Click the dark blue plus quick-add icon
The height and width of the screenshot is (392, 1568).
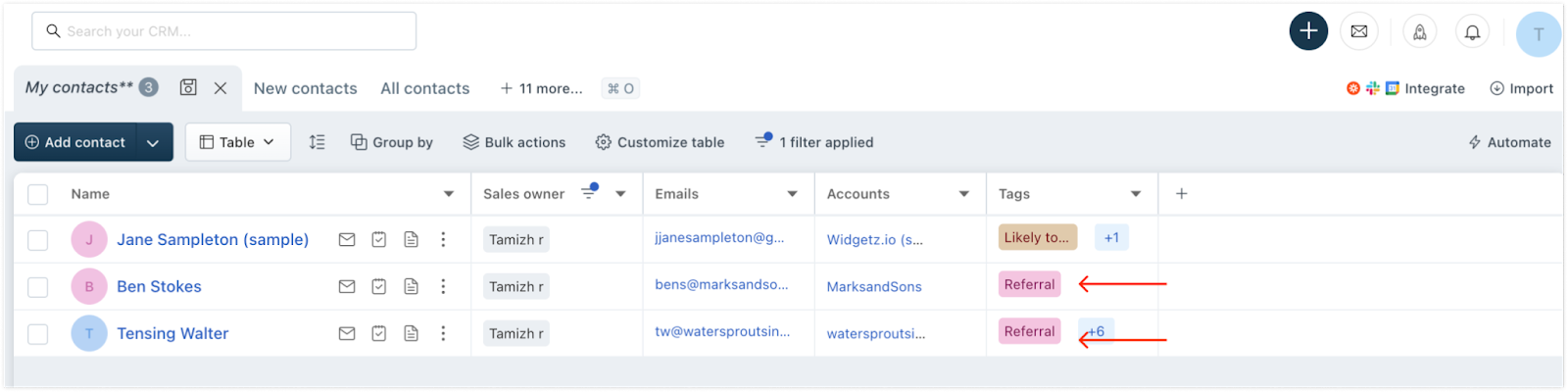click(x=1308, y=31)
